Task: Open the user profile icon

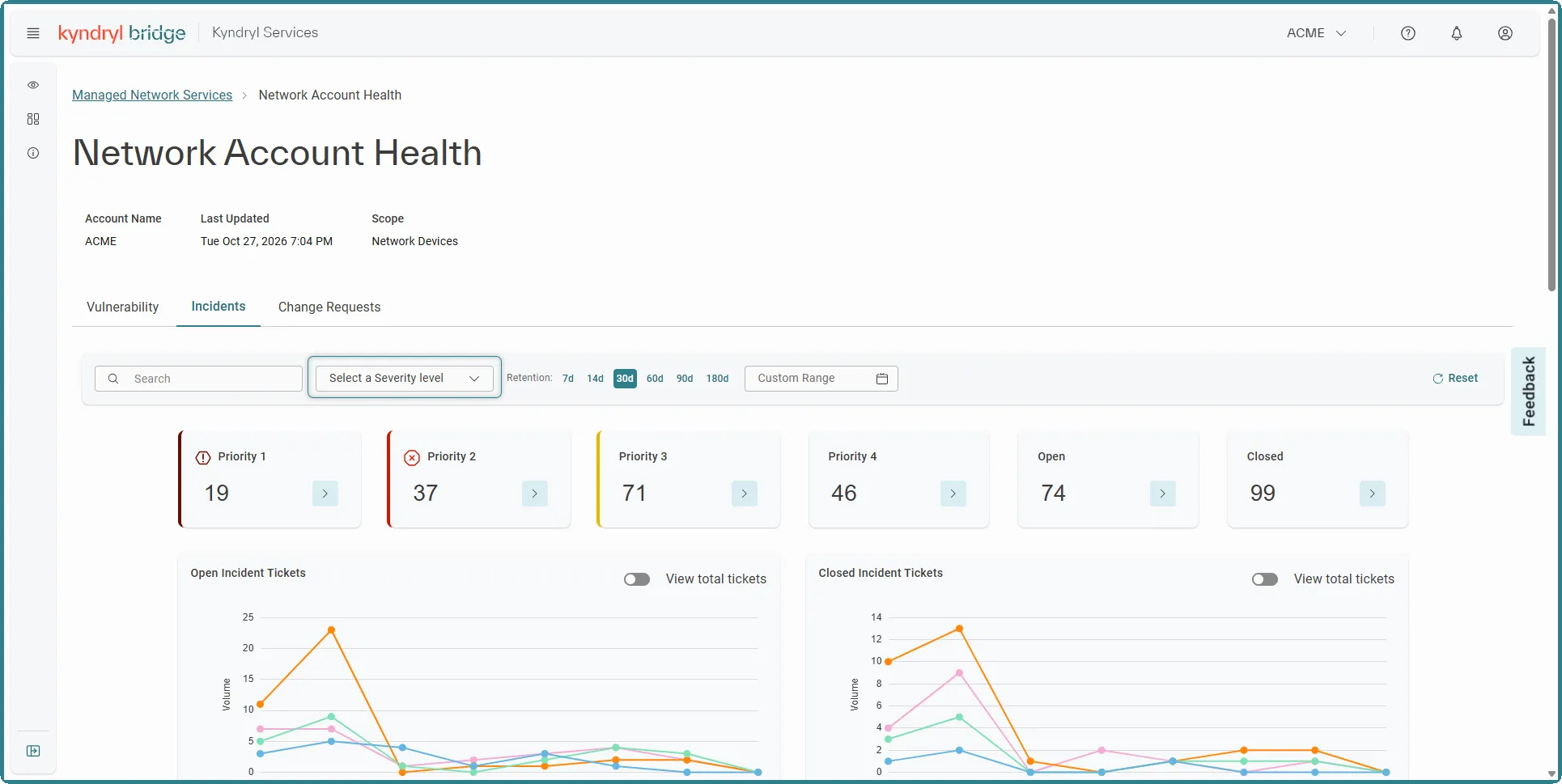Action: coord(1505,33)
